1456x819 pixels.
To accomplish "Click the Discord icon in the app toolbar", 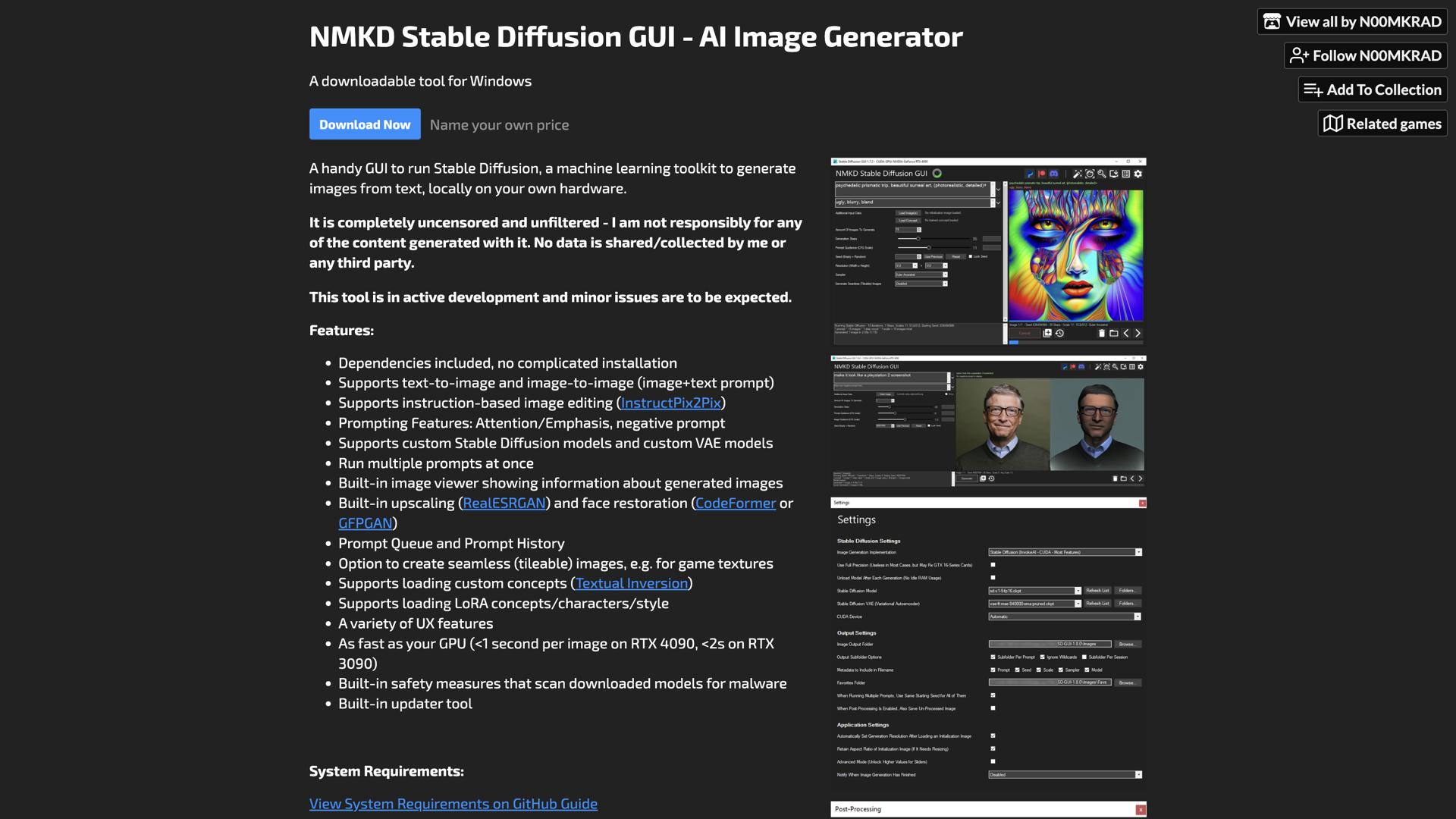I will 1054,174.
